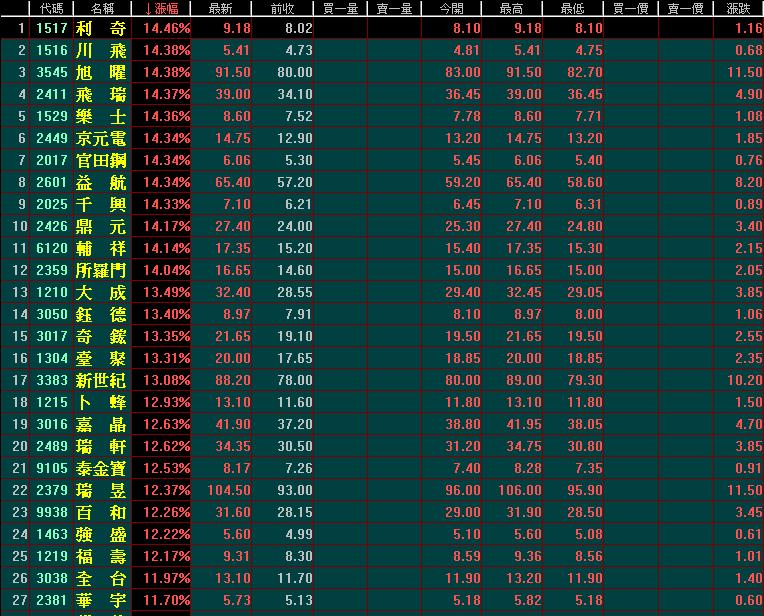
Task: Select stock code 2411
Action: click(52, 94)
